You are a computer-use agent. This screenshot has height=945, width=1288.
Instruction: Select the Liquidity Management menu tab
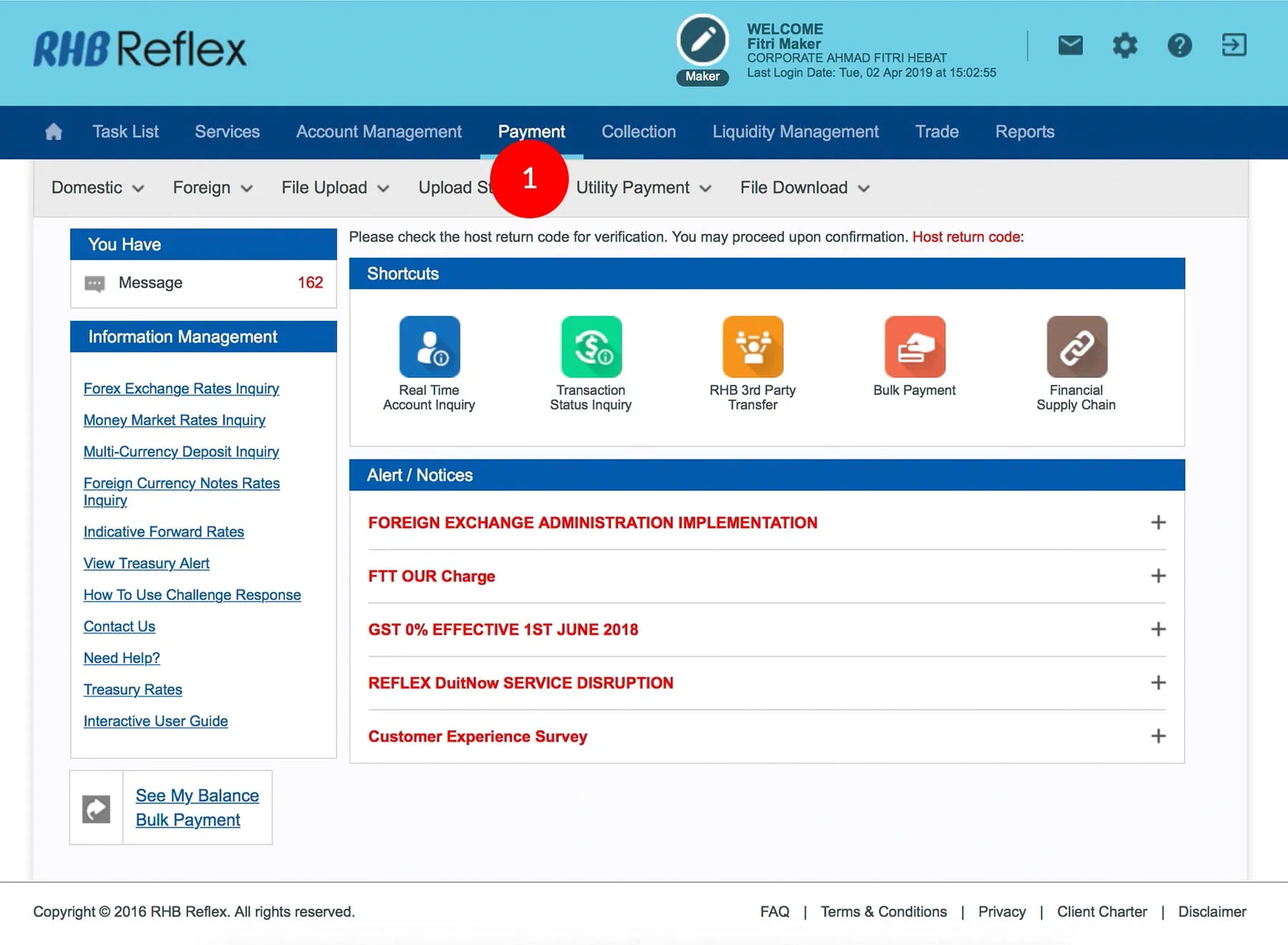[795, 132]
